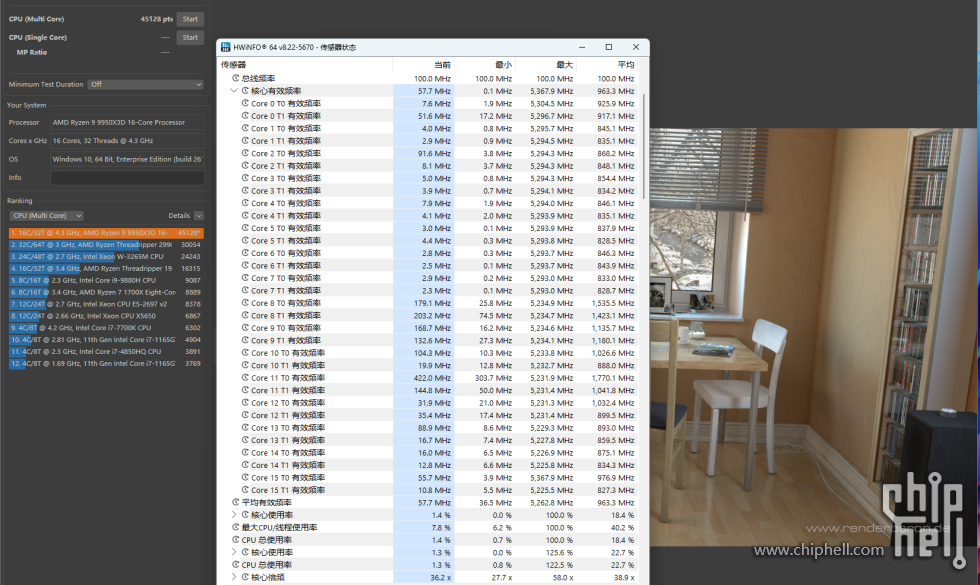980x585 pixels.
Task: Click the OS field Windows 10 64 Bit
Action: coord(127,159)
